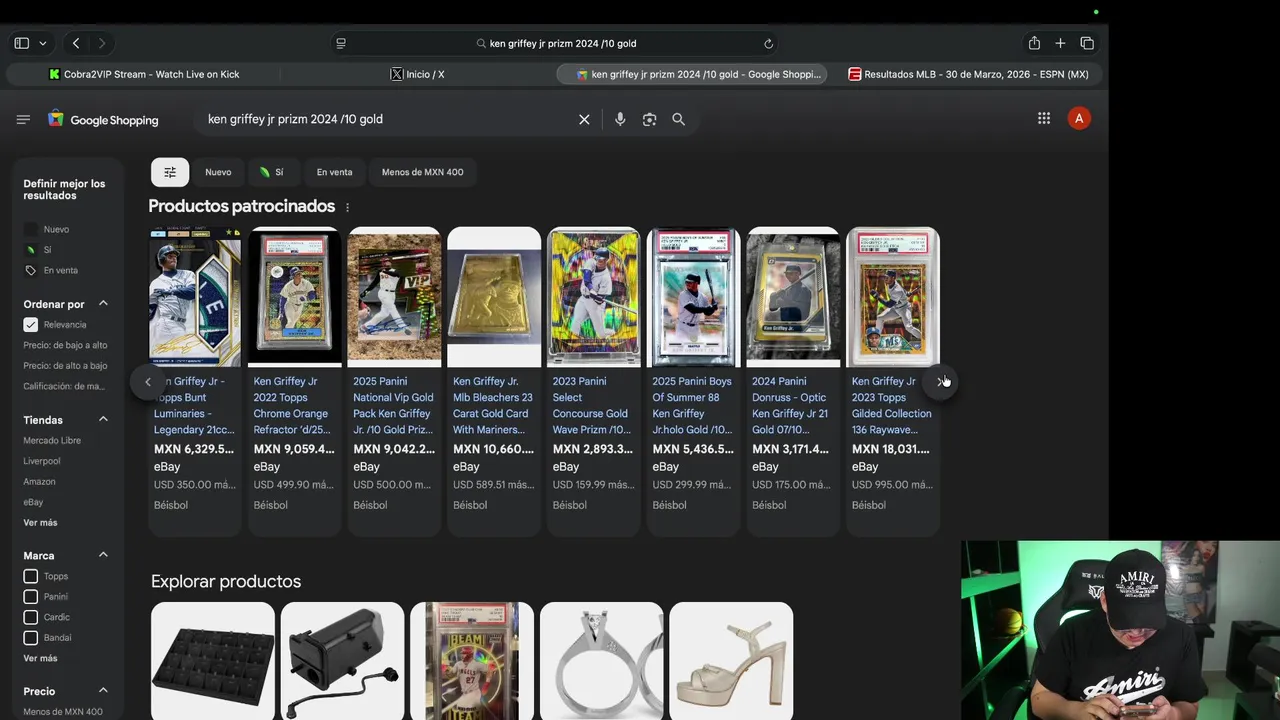Toggle the Relevancia checkbox
Image resolution: width=1280 pixels, height=720 pixels.
point(31,325)
